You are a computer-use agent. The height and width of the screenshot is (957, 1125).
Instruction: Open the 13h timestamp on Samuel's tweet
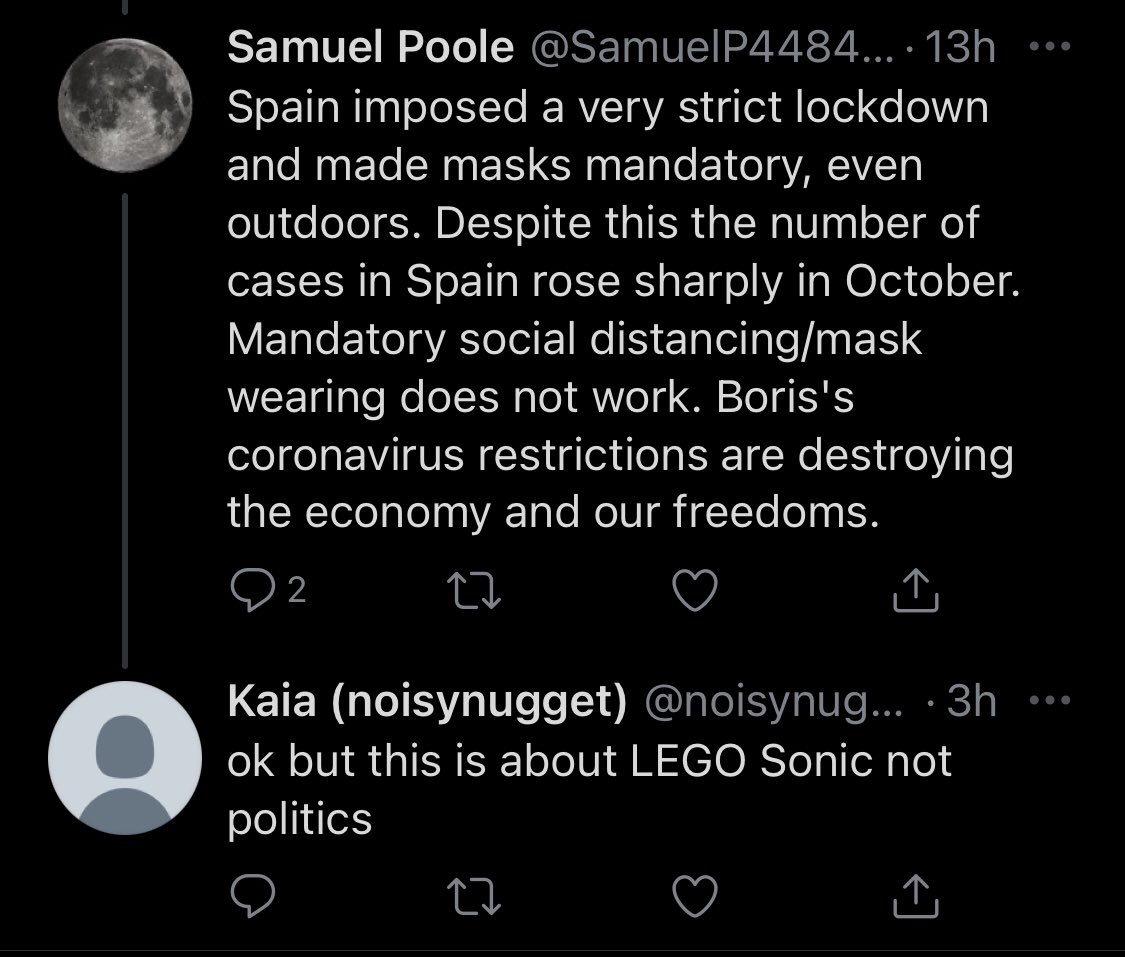[x=961, y=47]
